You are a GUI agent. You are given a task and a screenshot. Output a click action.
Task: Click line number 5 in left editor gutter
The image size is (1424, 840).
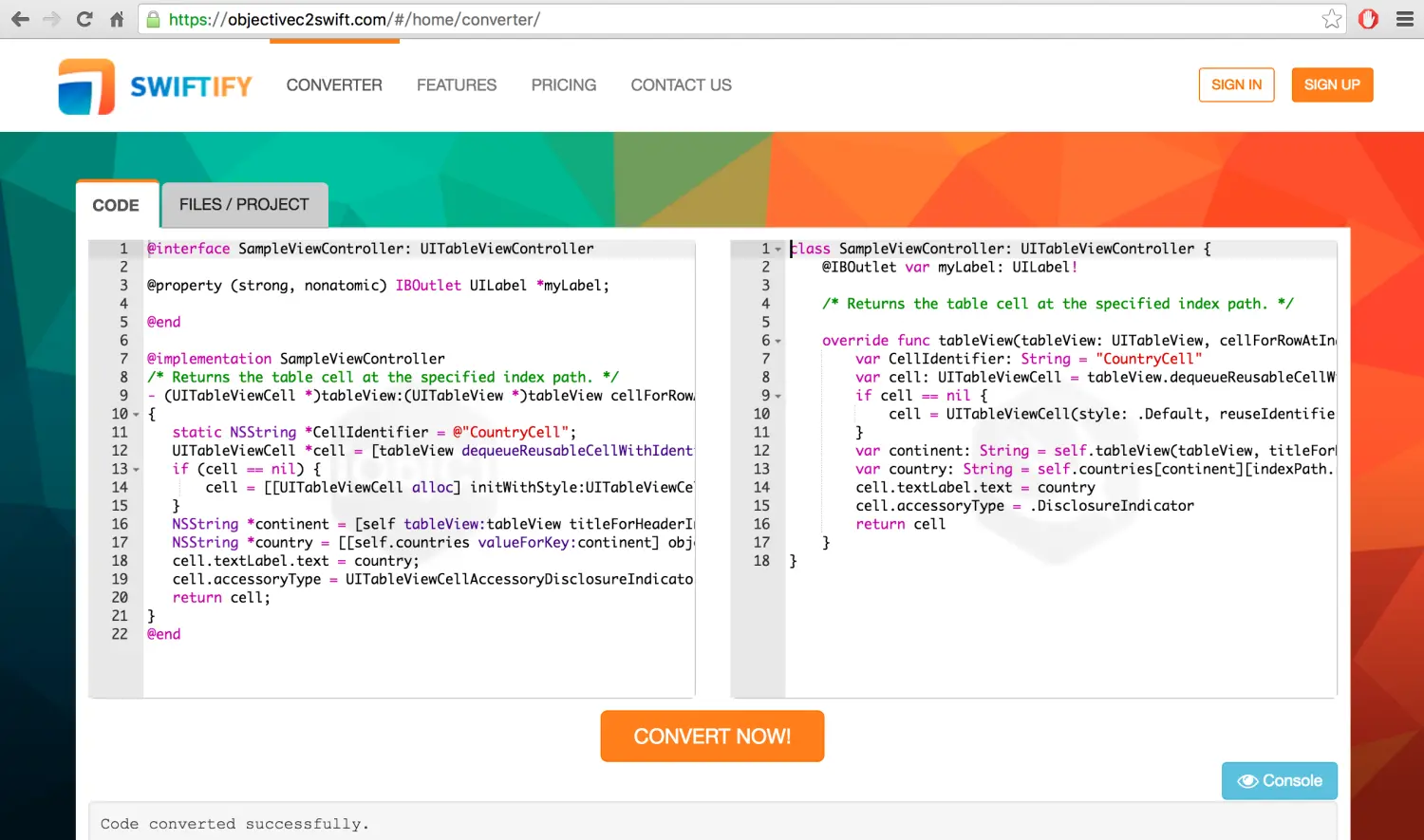tap(123, 323)
